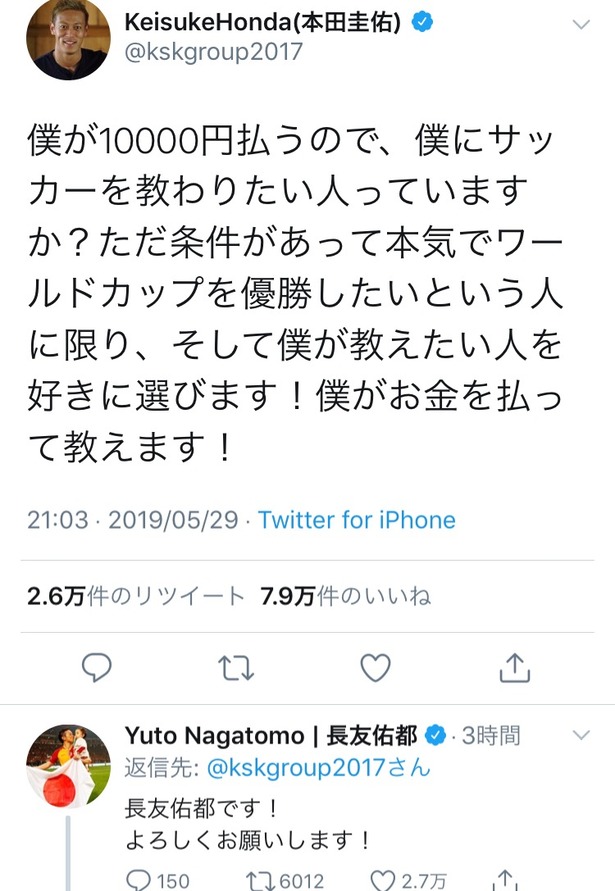
Task: Open chevron menu on KeisukeHonda's tweet
Action: [581, 24]
